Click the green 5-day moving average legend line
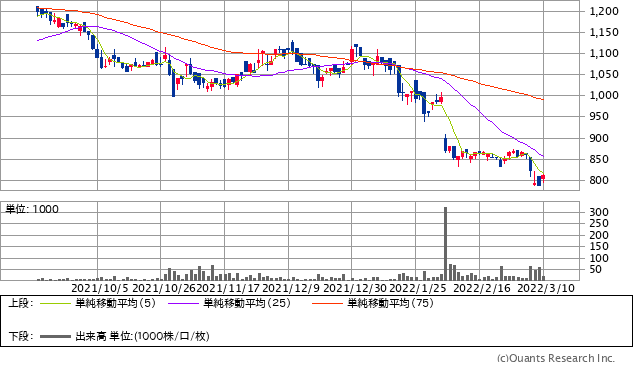This screenshot has width=633, height=371. 55,303
